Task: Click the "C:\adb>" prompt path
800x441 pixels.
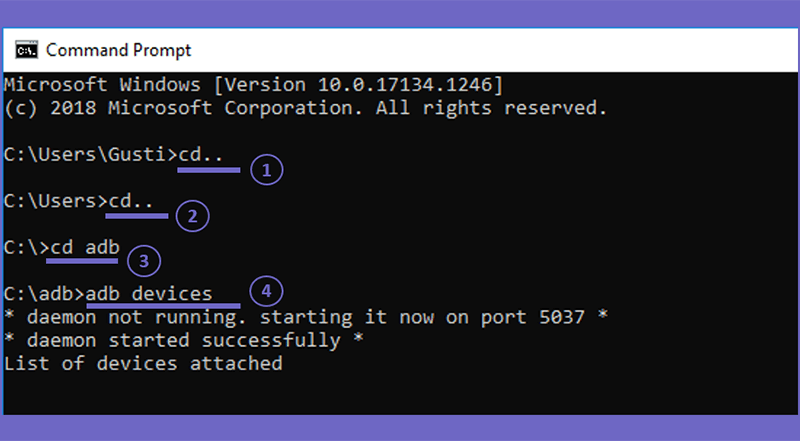Action: 44,294
